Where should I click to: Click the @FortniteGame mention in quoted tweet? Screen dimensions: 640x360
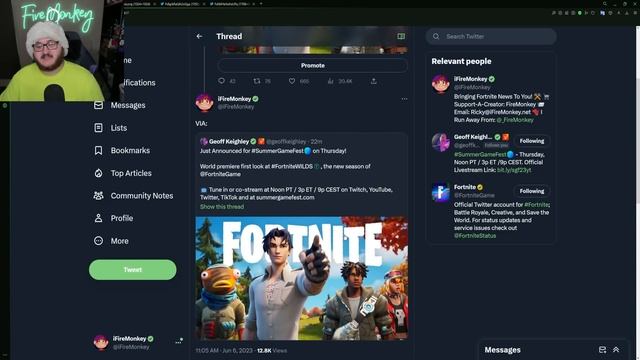[x=220, y=174]
